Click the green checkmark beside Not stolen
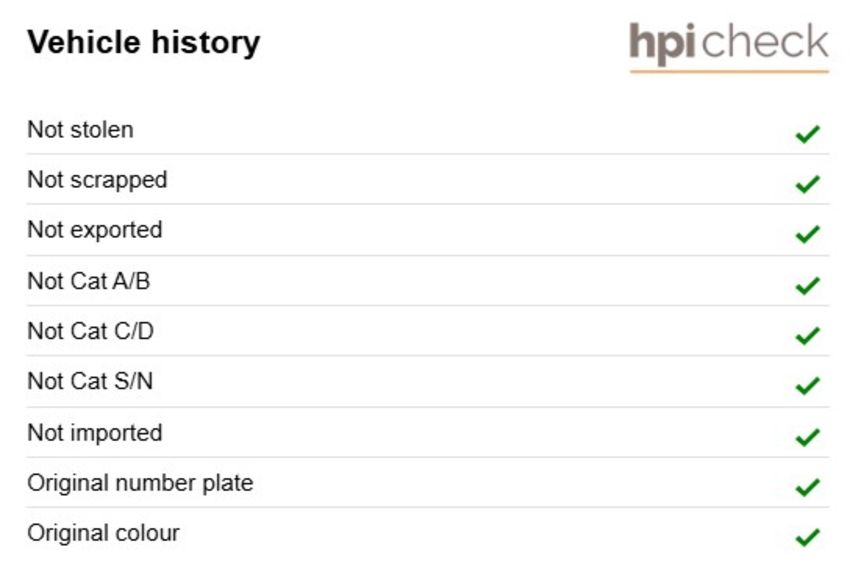 [808, 134]
